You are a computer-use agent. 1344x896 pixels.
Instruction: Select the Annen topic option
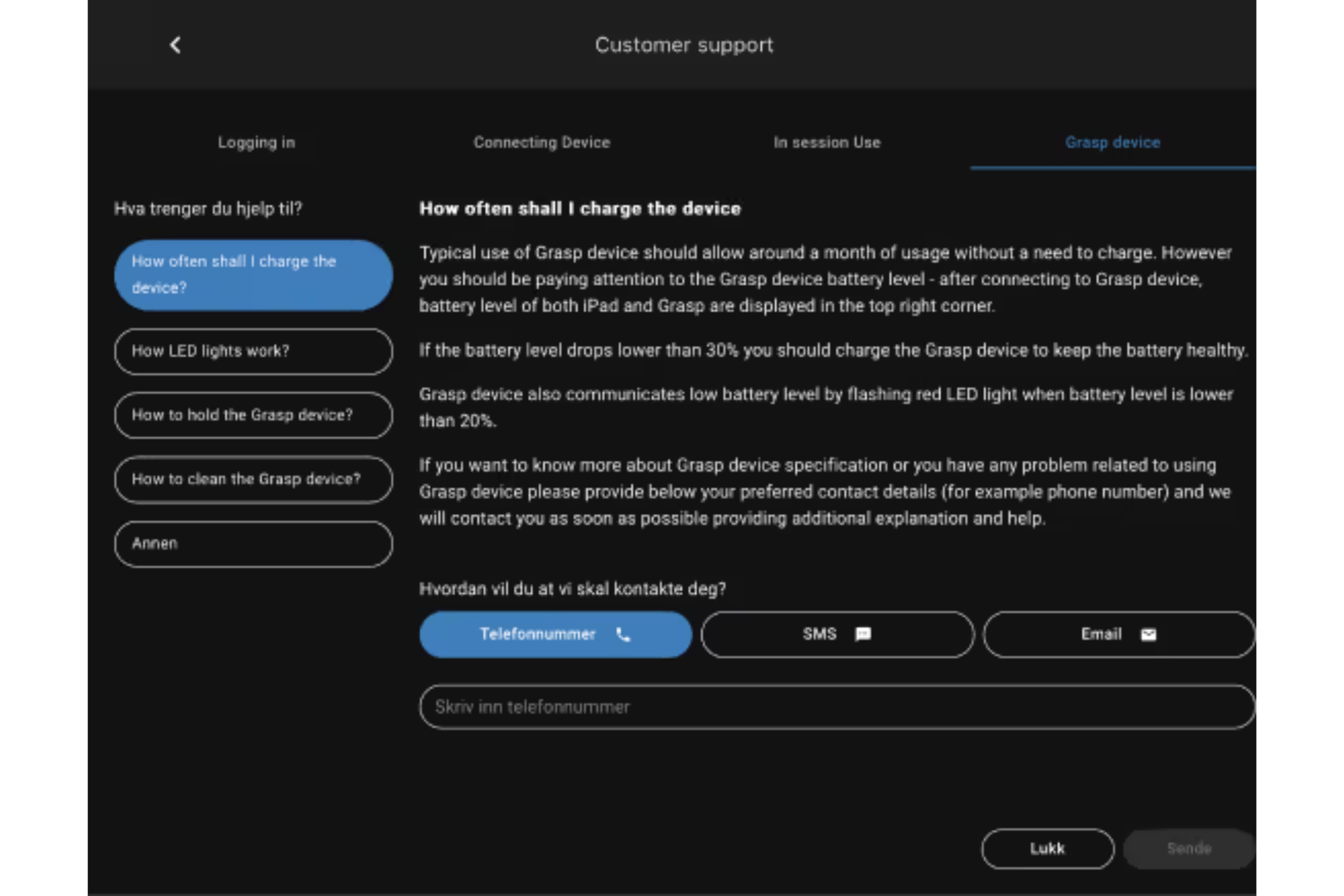[x=253, y=543]
